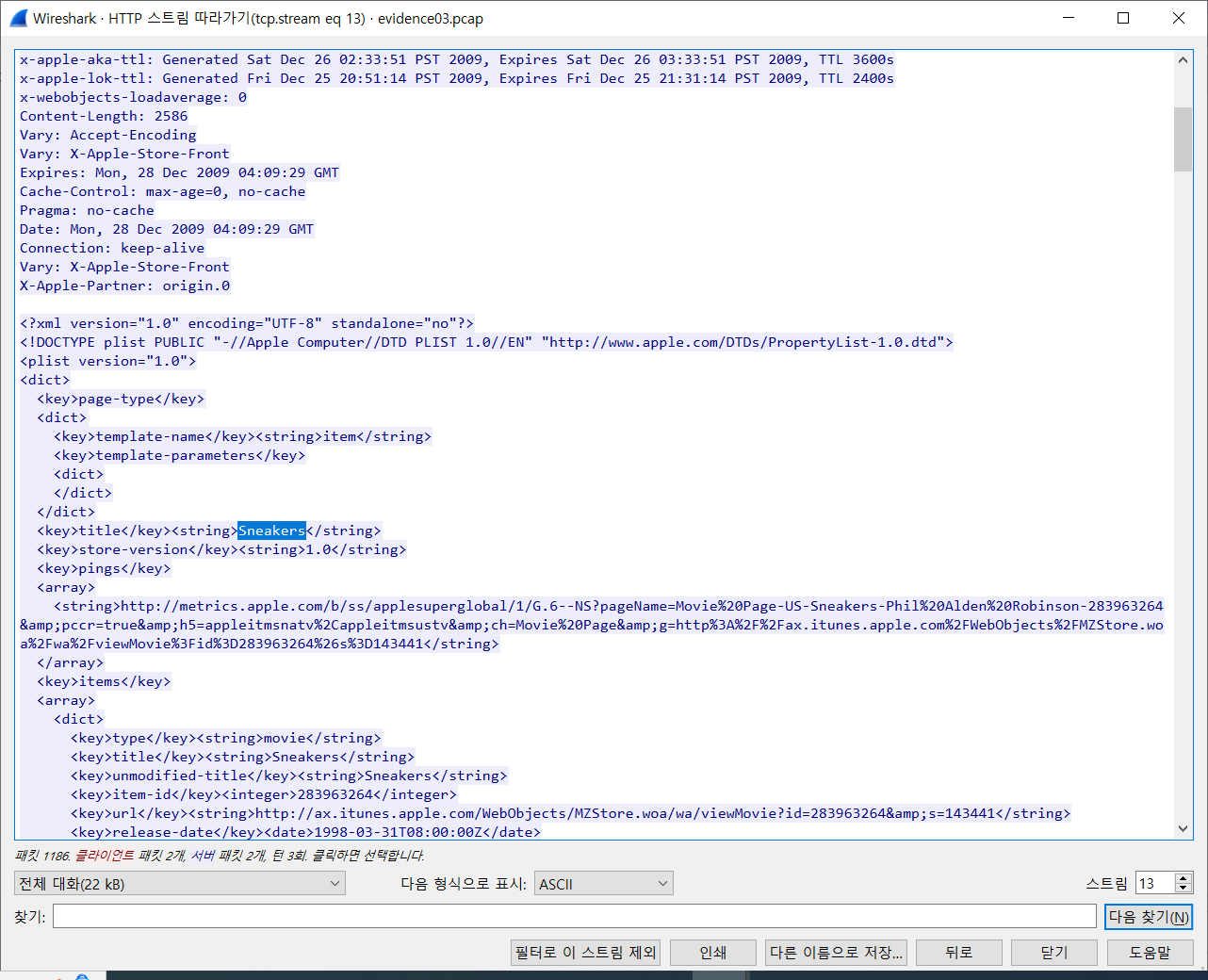The height and width of the screenshot is (980, 1208).
Task: Click the Cache-Control: max-age=0, no-cache line
Action: point(162,191)
